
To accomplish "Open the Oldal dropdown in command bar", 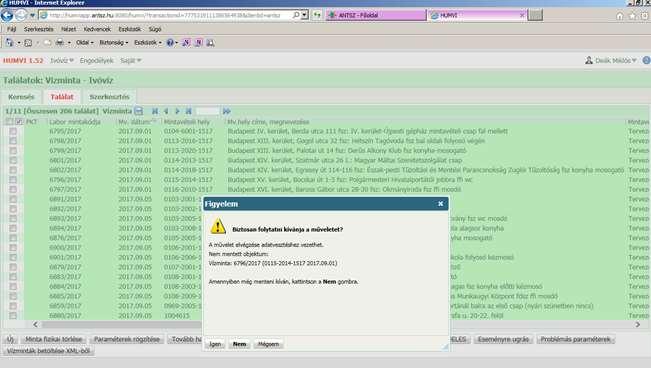I will 85,42.
